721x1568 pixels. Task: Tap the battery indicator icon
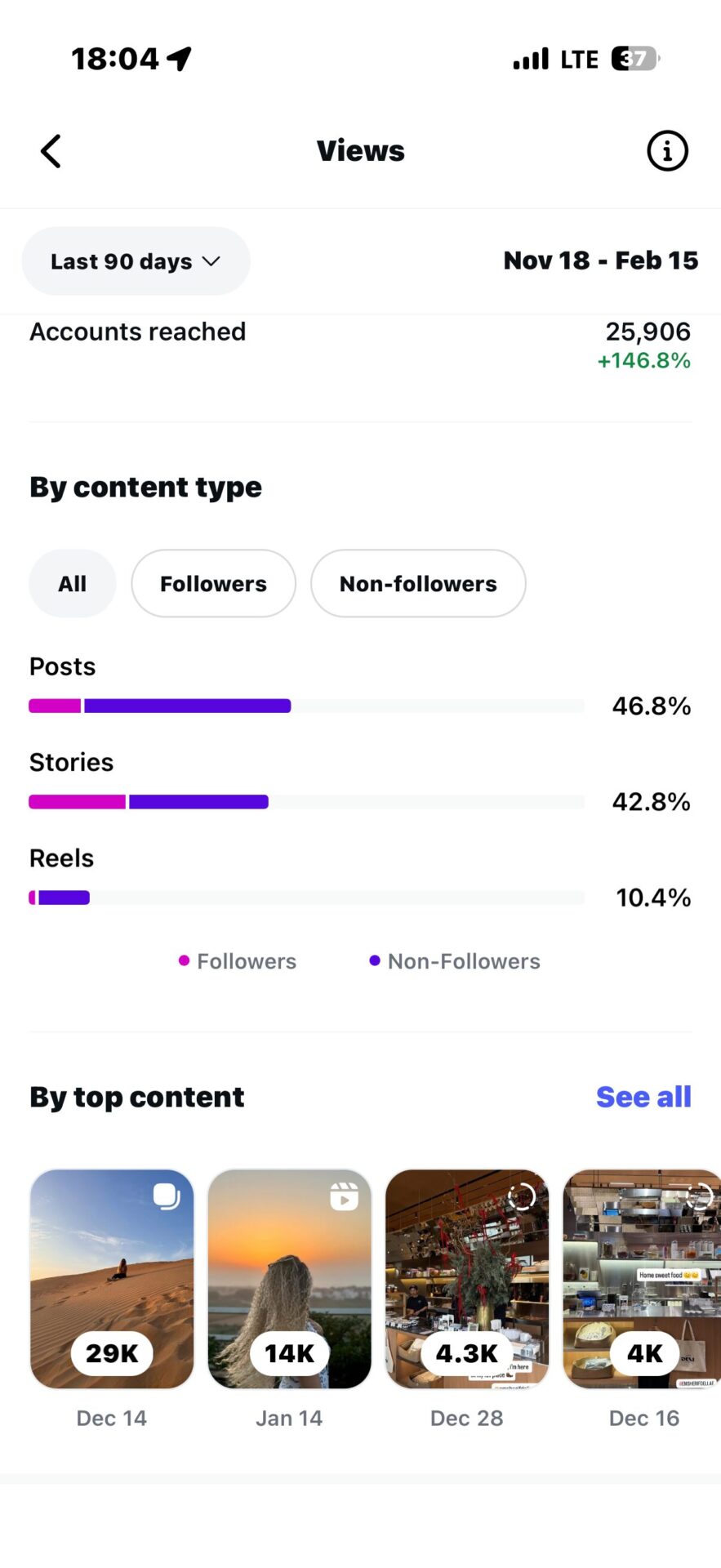(634, 59)
